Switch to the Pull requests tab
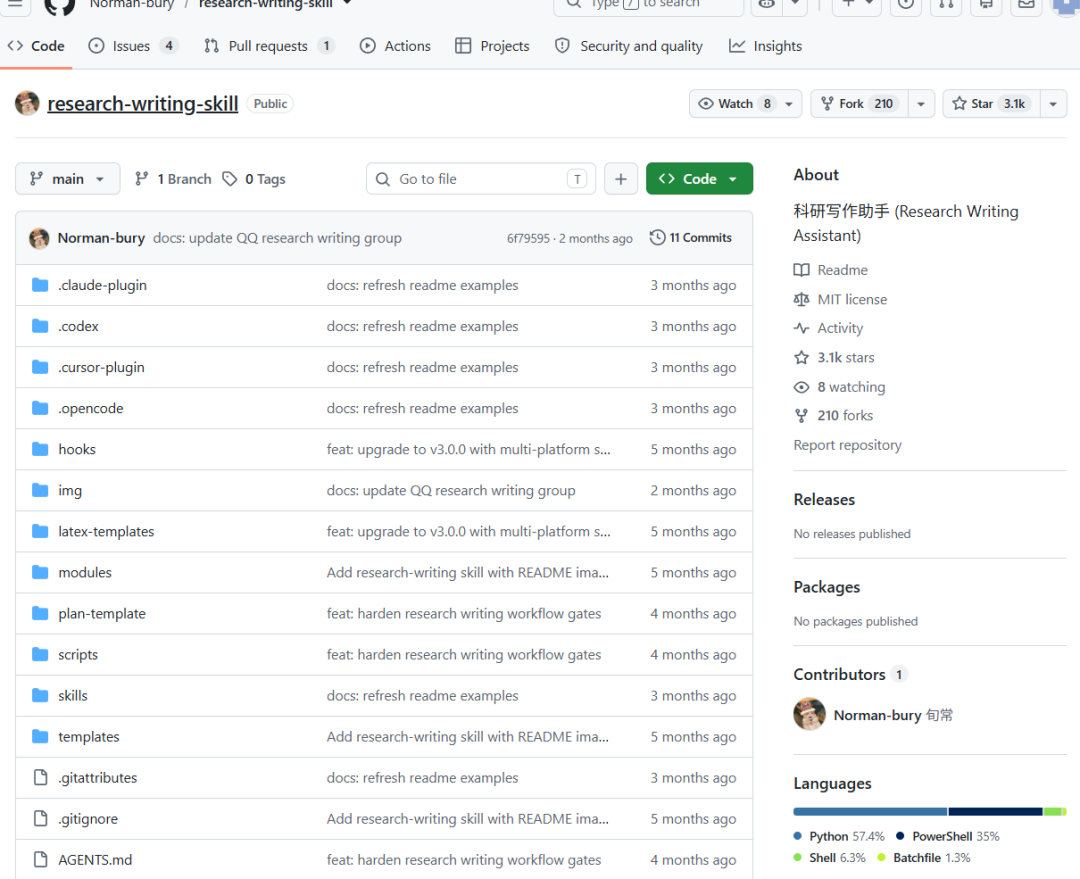This screenshot has width=1080, height=879. pyautogui.click(x=269, y=46)
